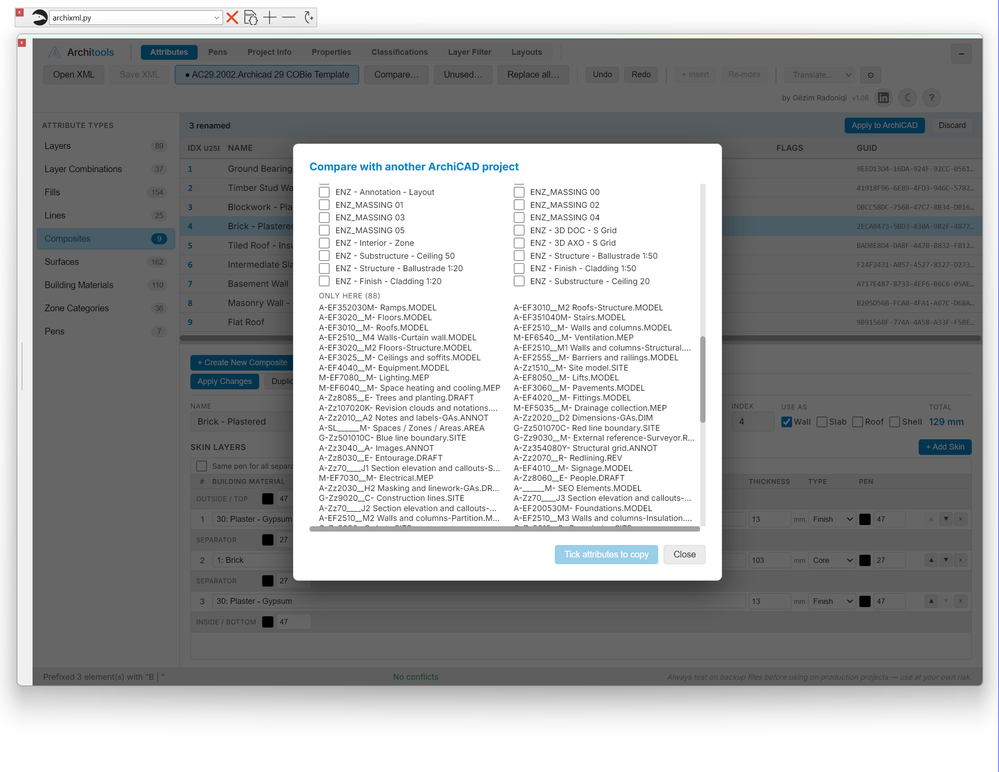Tick ENZ_MASSING 01 checkbox
The height and width of the screenshot is (772, 999).
324,204
